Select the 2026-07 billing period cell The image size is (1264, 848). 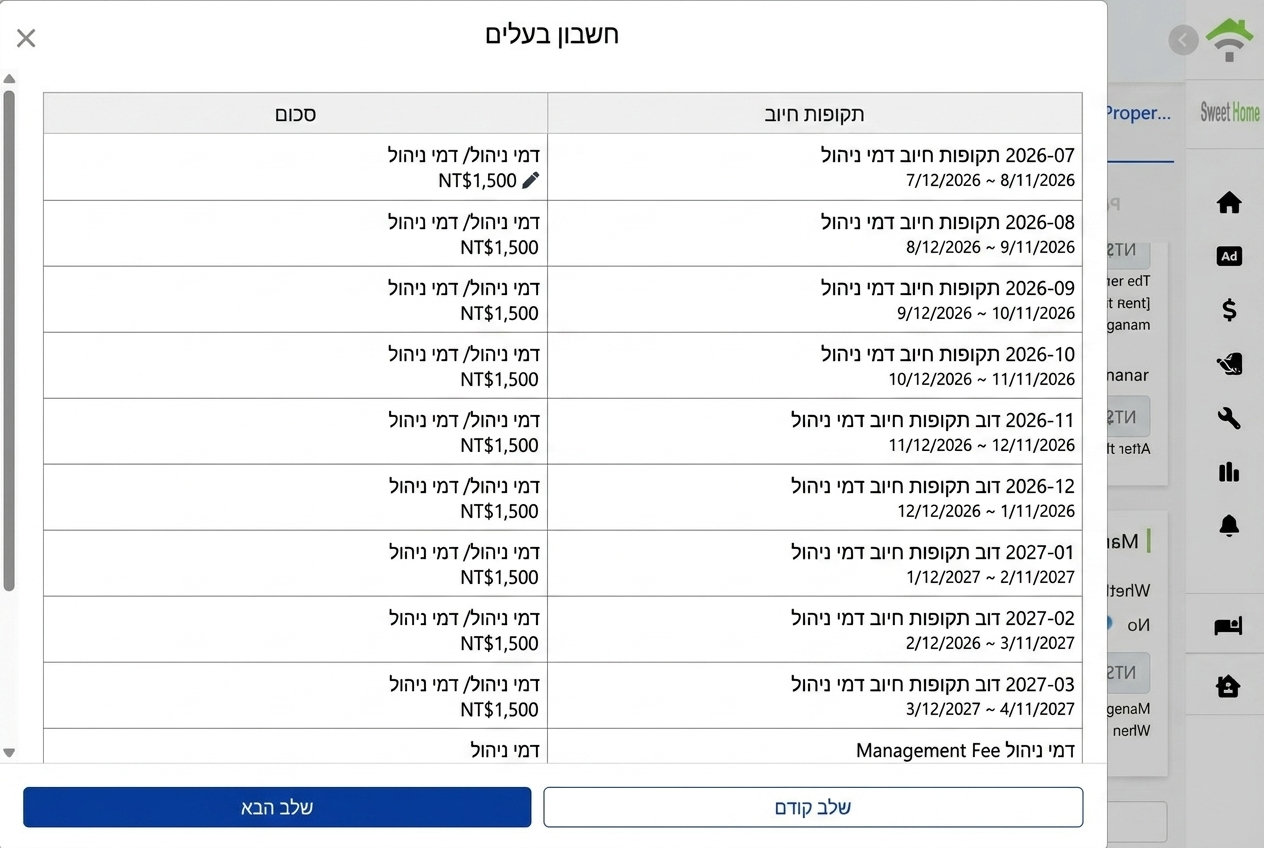pyautogui.click(x=815, y=167)
